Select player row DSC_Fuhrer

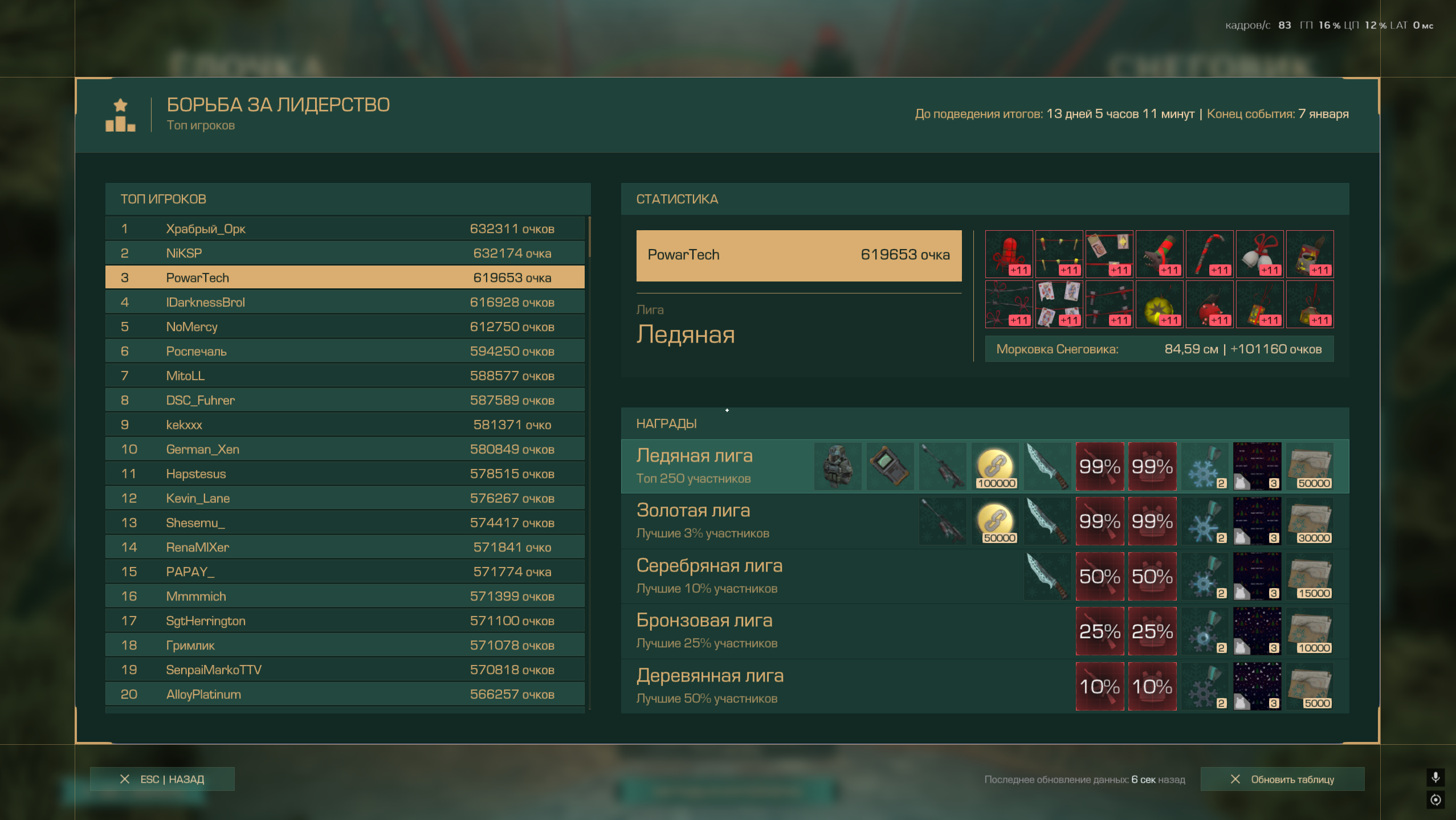click(x=345, y=400)
